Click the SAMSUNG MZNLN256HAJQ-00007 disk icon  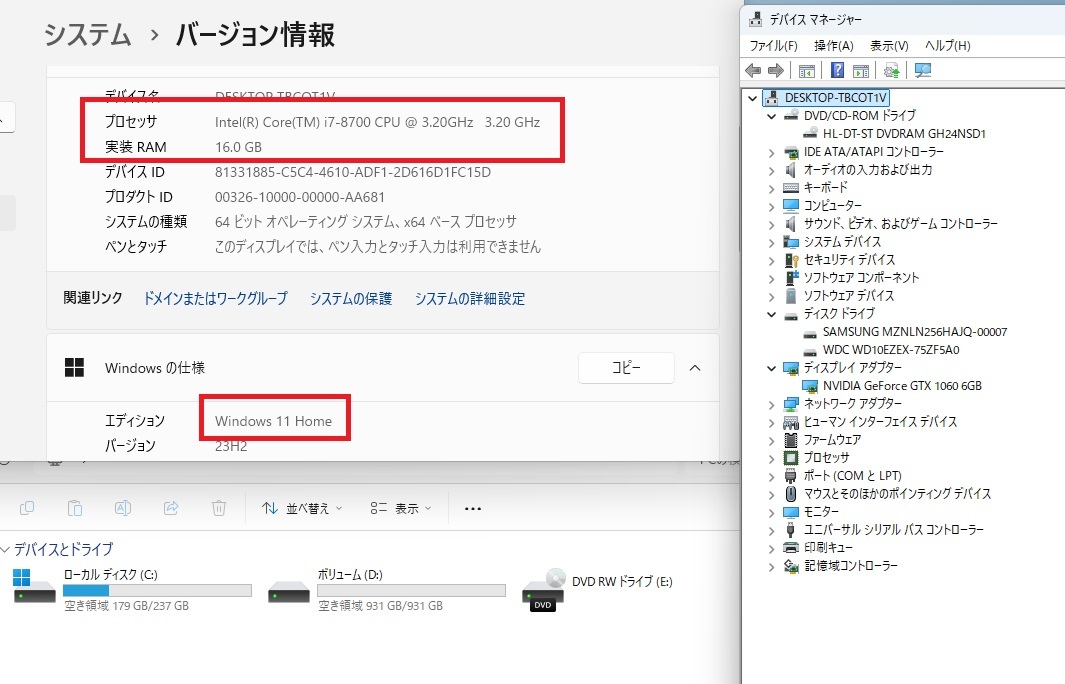click(810, 333)
